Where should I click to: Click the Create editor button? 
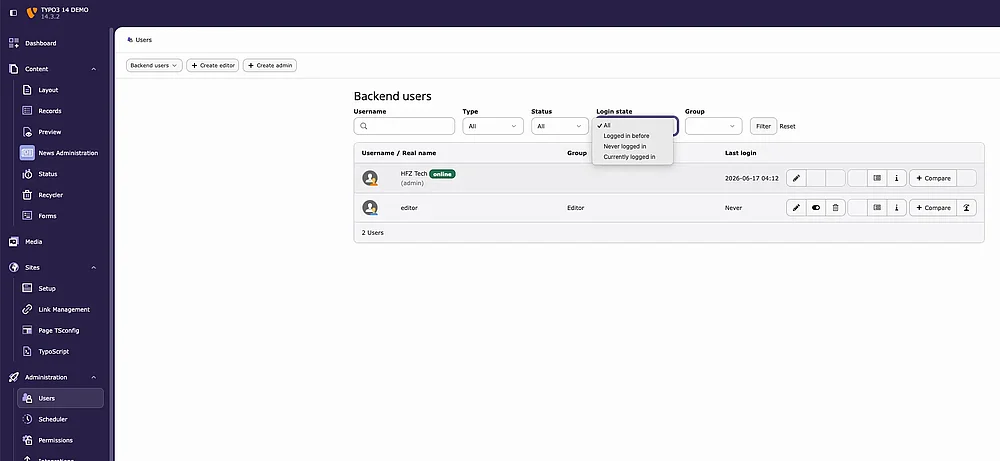click(x=212, y=66)
